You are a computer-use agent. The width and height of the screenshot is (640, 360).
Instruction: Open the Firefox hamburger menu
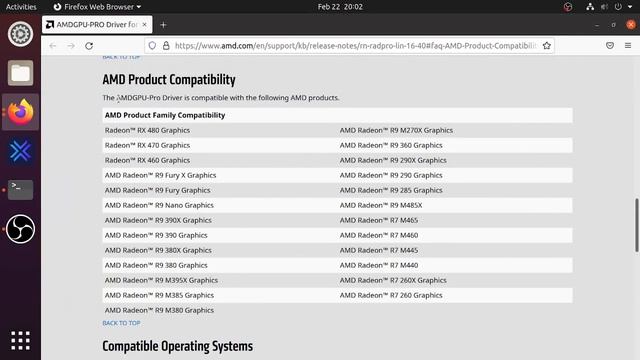pos(628,46)
